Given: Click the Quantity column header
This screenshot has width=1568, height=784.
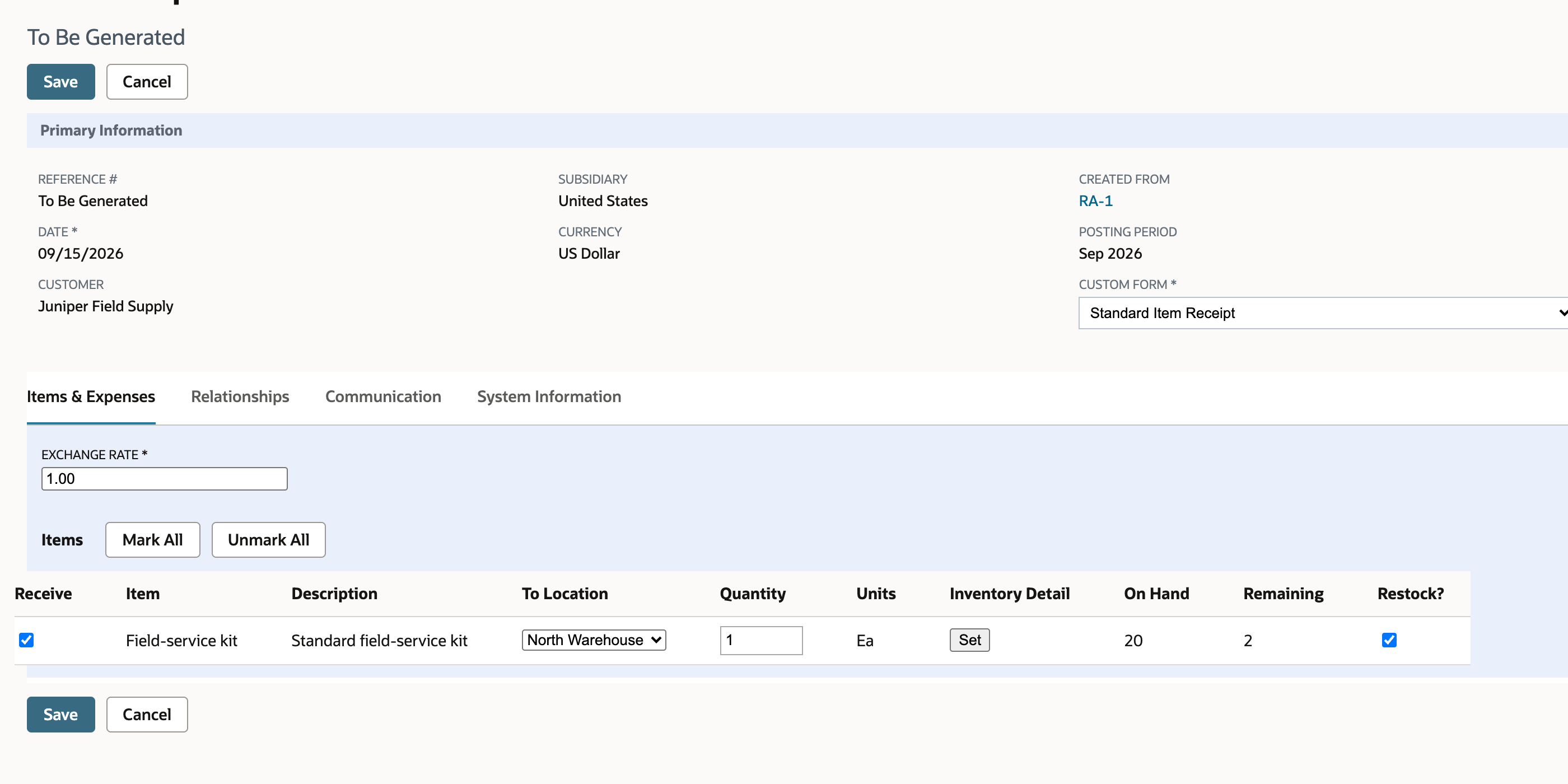Looking at the screenshot, I should click(752, 594).
